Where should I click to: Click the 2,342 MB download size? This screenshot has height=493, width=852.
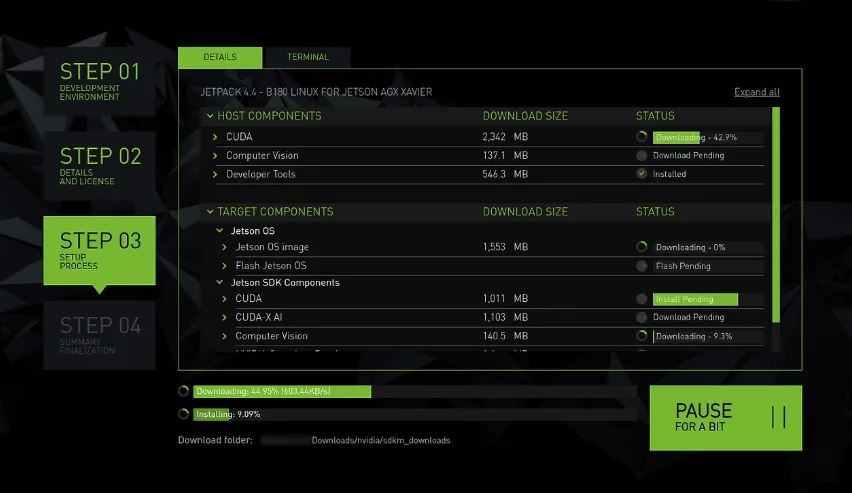(x=505, y=137)
